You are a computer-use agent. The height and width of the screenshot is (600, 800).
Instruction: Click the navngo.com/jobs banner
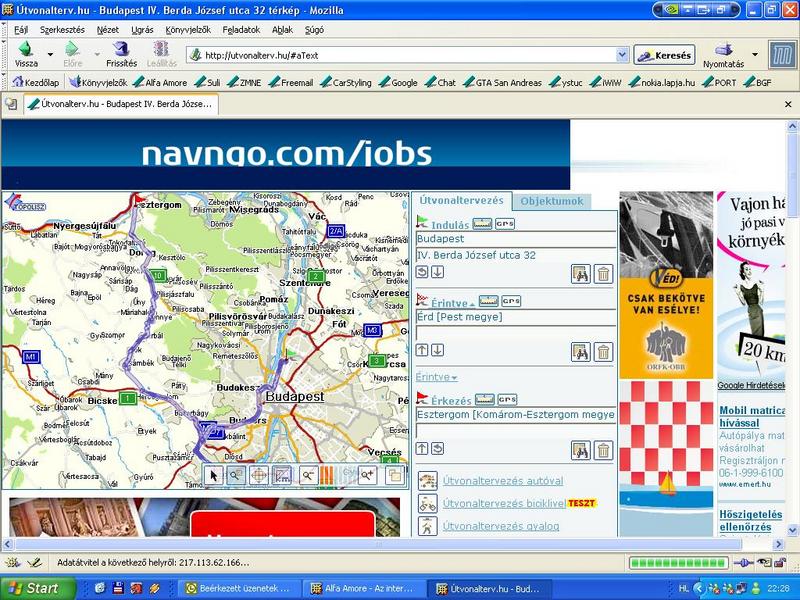tap(286, 155)
